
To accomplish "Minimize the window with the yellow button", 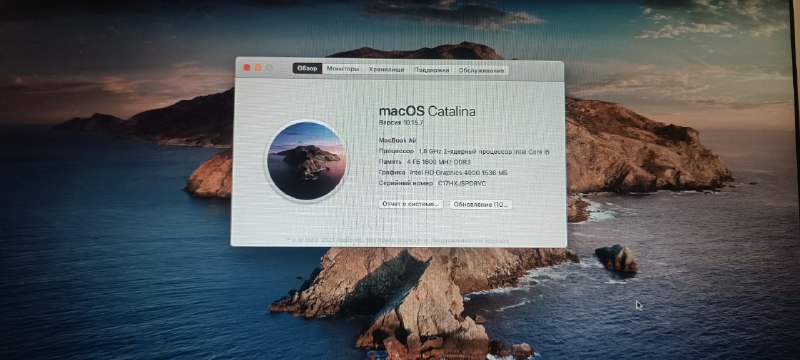I will 258,67.
